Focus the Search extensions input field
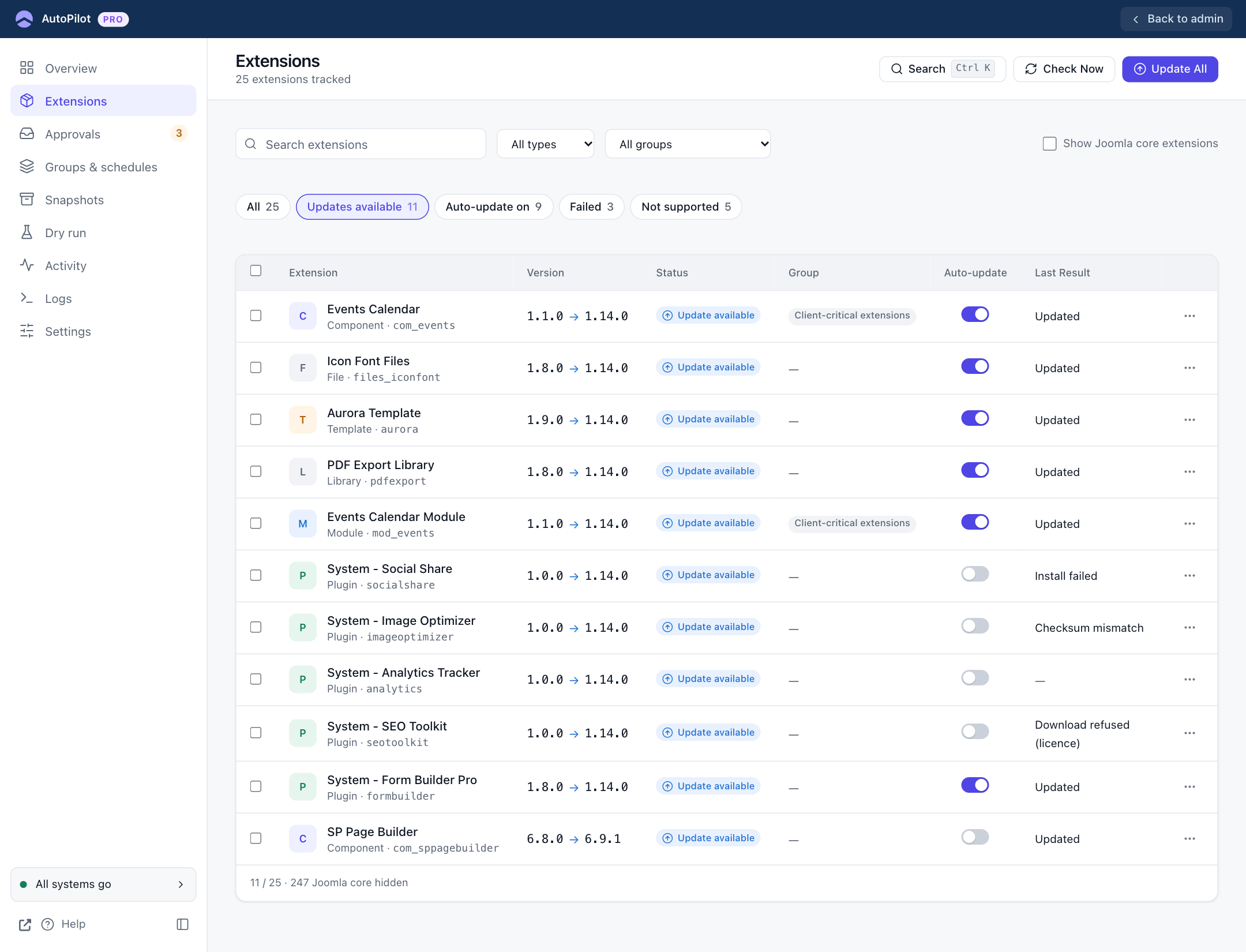 click(361, 144)
